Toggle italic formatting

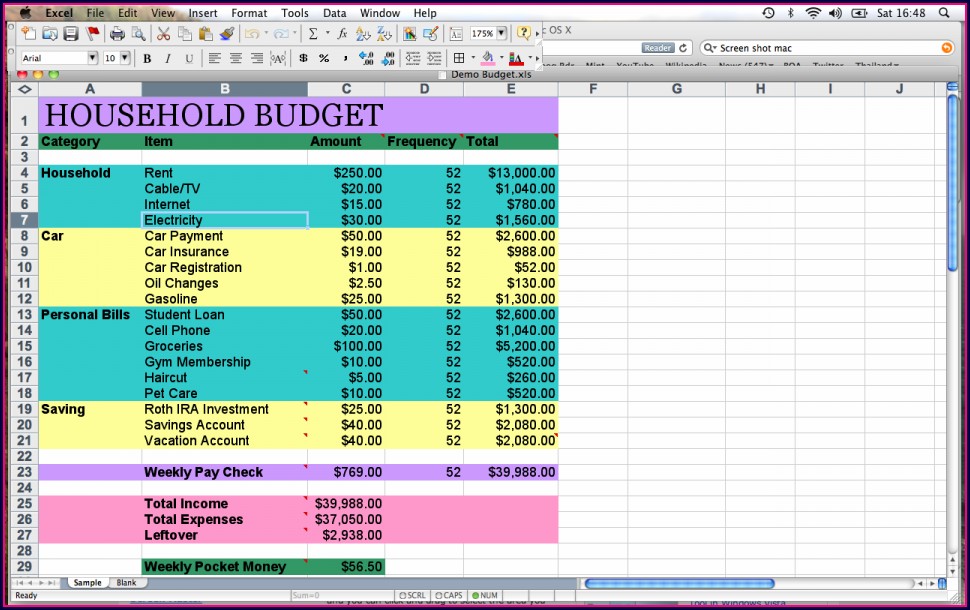pos(167,58)
